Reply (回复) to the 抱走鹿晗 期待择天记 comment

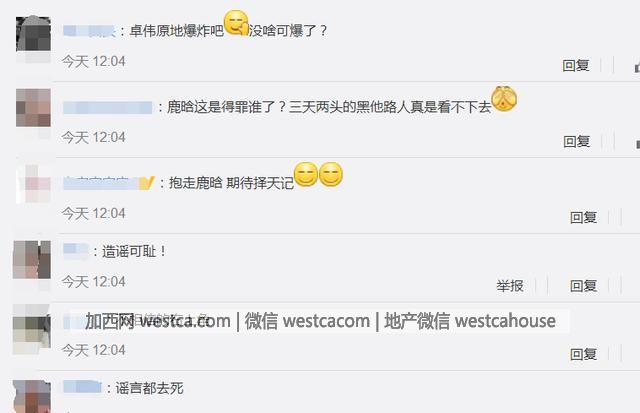[x=584, y=218]
